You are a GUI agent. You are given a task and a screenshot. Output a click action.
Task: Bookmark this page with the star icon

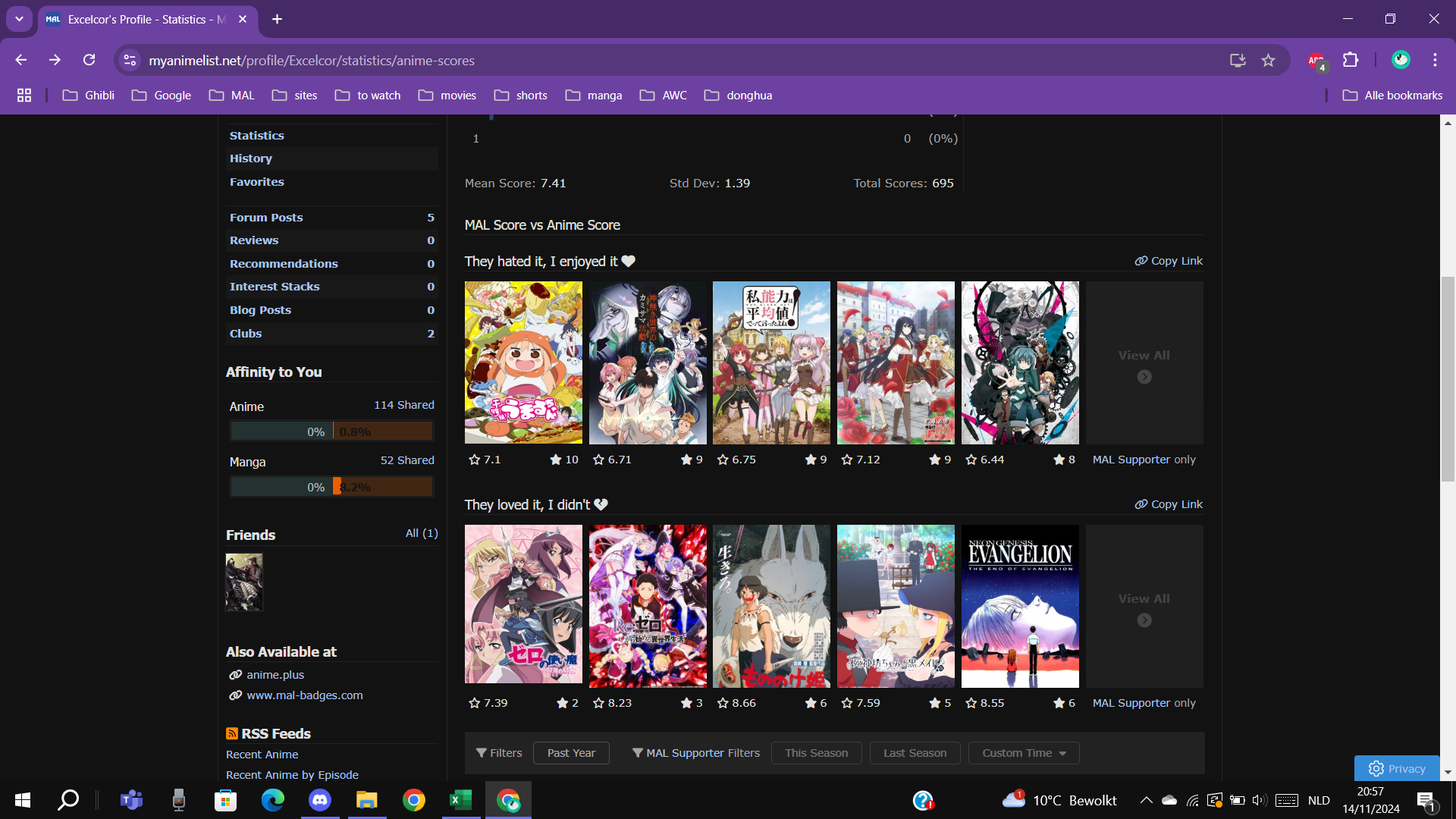pyautogui.click(x=1268, y=60)
